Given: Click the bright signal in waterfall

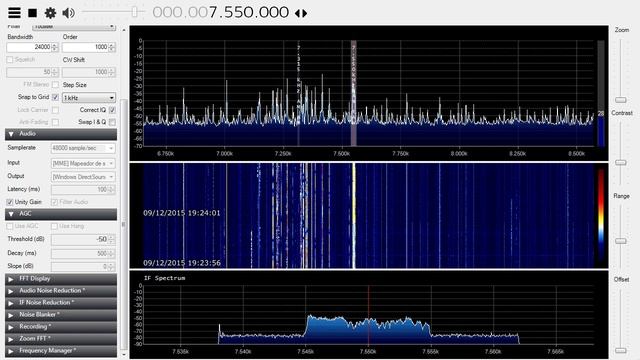Looking at the screenshot, I should coord(354,216).
